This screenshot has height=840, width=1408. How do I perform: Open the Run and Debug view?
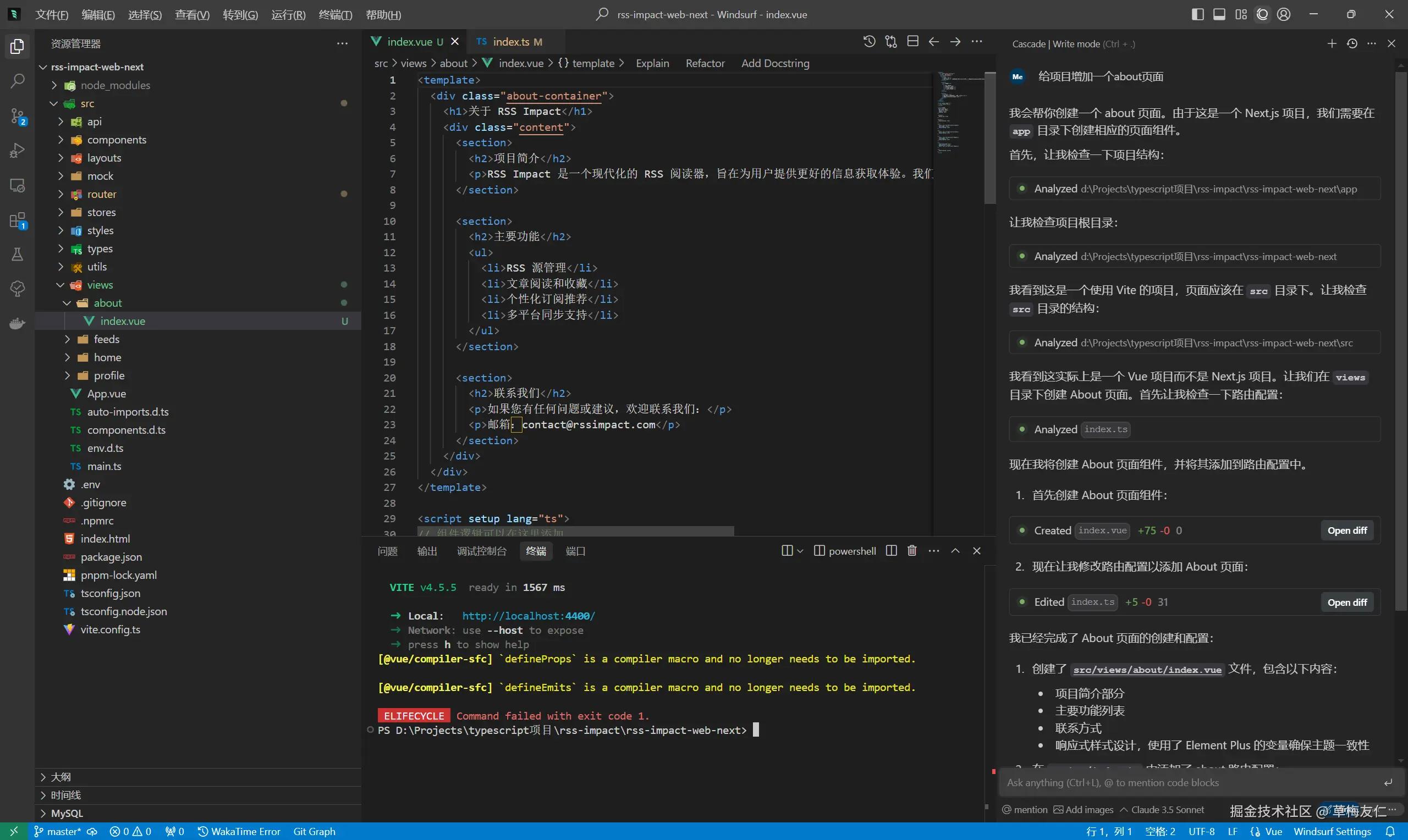17,151
